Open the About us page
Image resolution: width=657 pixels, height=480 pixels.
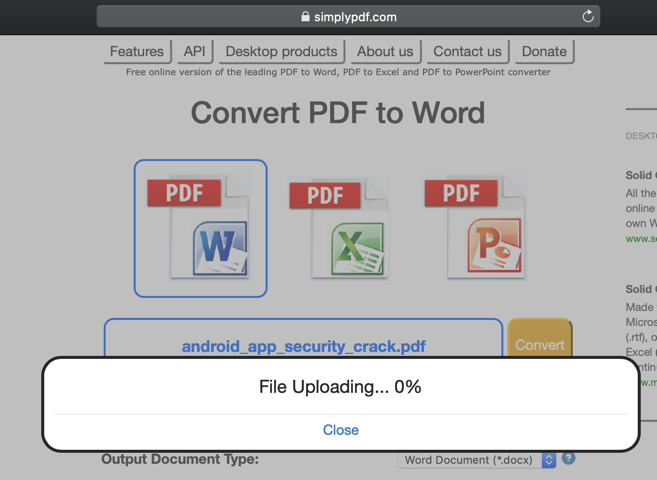point(385,52)
